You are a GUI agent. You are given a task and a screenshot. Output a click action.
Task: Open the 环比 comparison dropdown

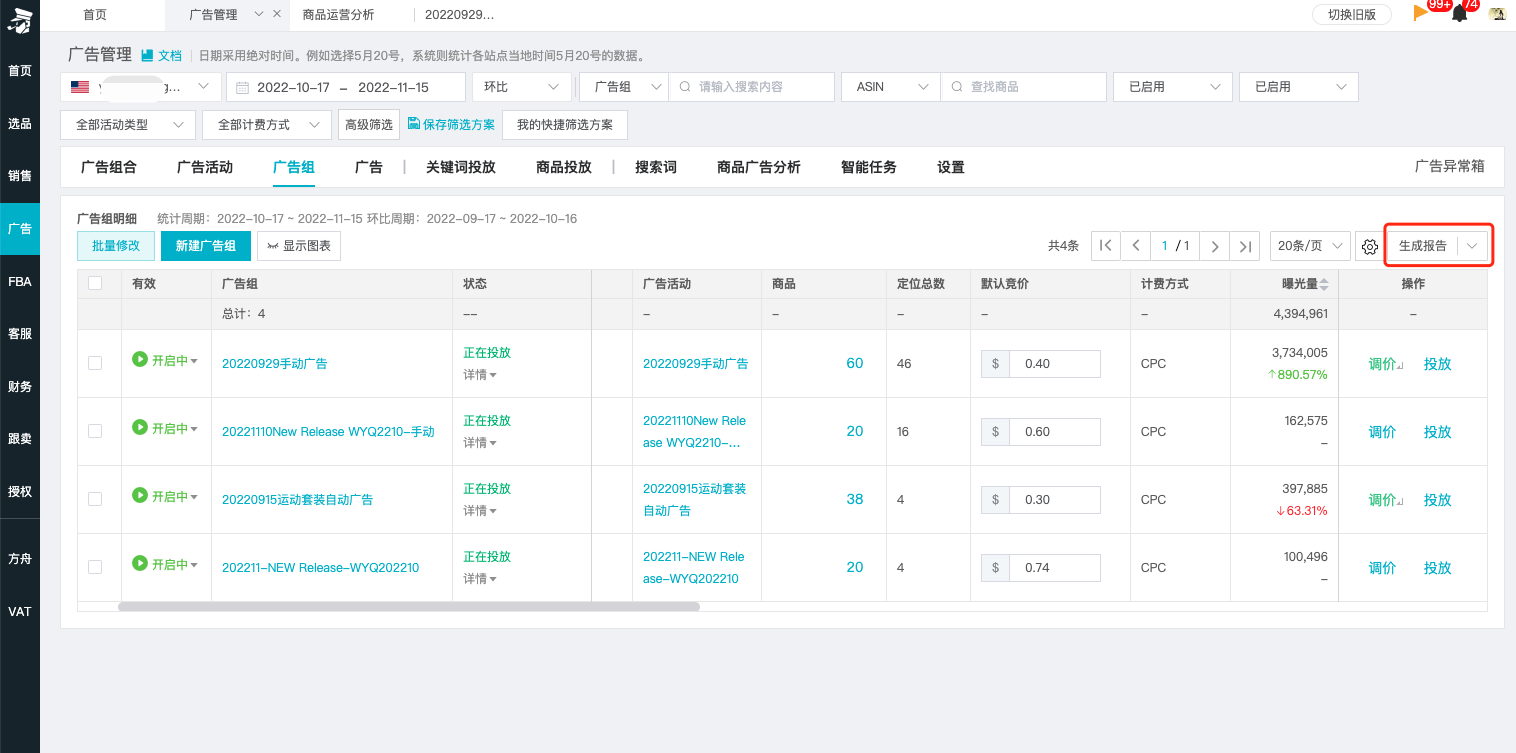[x=521, y=87]
